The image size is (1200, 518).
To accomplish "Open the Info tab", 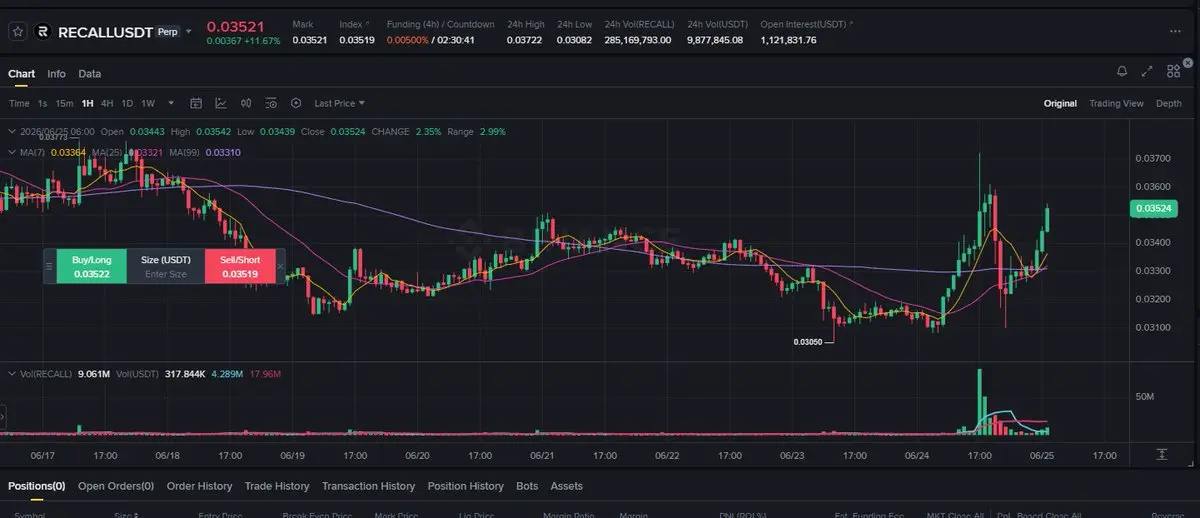I will pyautogui.click(x=56, y=73).
